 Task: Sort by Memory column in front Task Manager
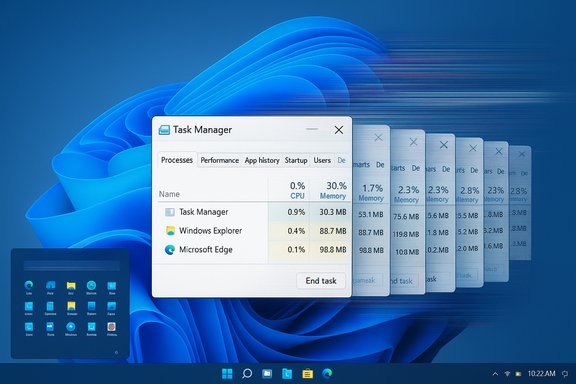[333, 190]
